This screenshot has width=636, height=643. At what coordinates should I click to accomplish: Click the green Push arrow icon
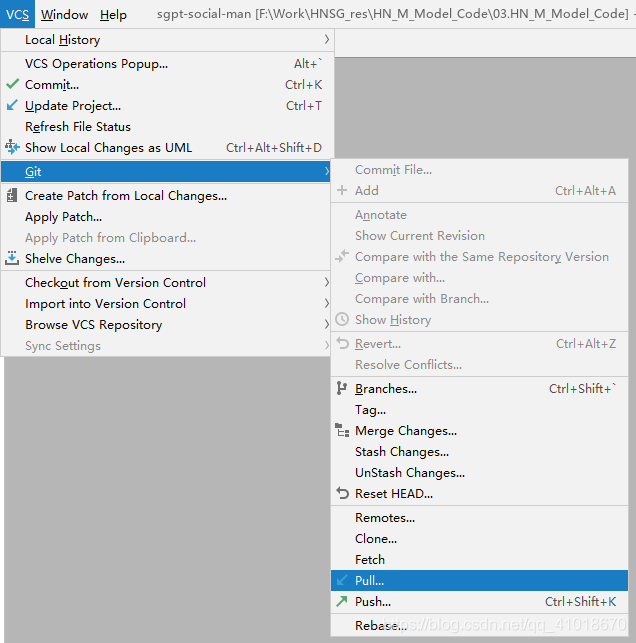[342, 601]
